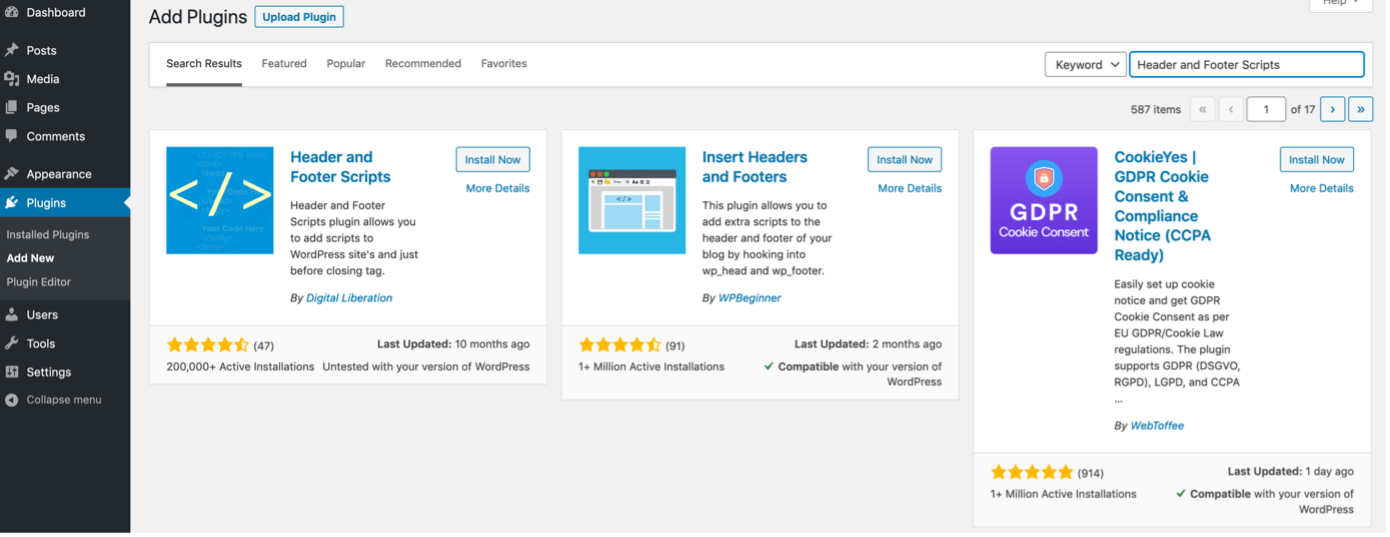Click the Dashboard icon in sidebar
Screen dimensions: 1390x537
tap(12, 13)
